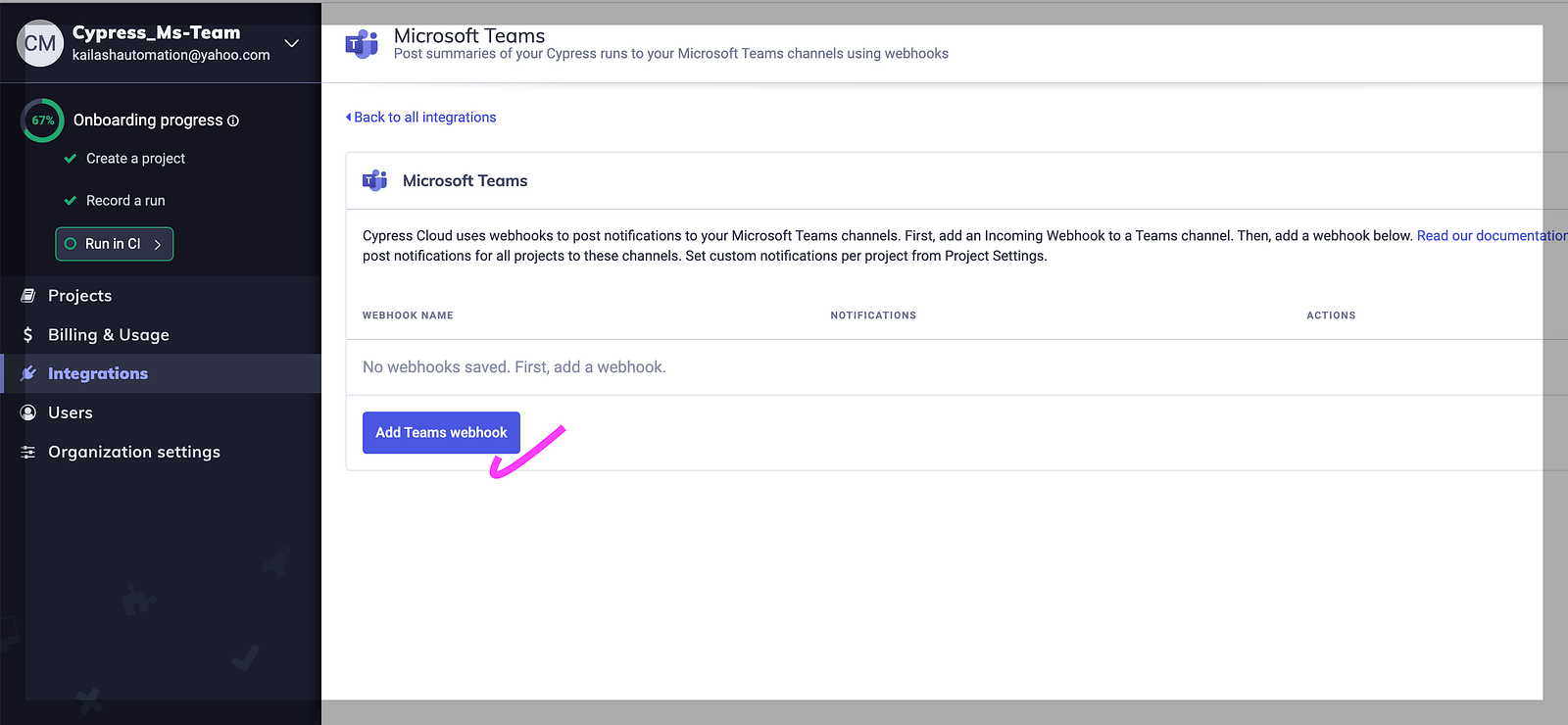The height and width of the screenshot is (725, 1568).
Task: Click the 67% onboarding progress ring
Action: pyautogui.click(x=42, y=121)
